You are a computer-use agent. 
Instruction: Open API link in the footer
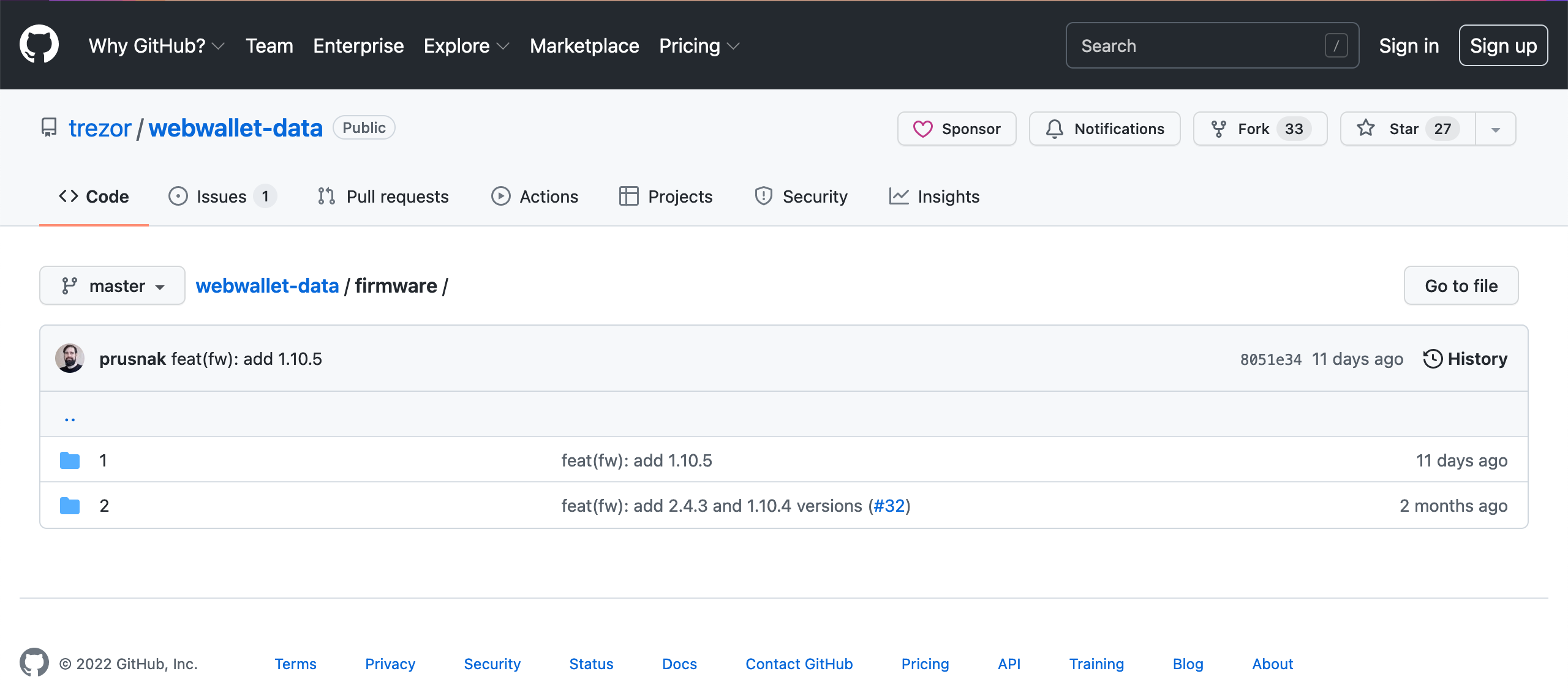(x=1009, y=664)
